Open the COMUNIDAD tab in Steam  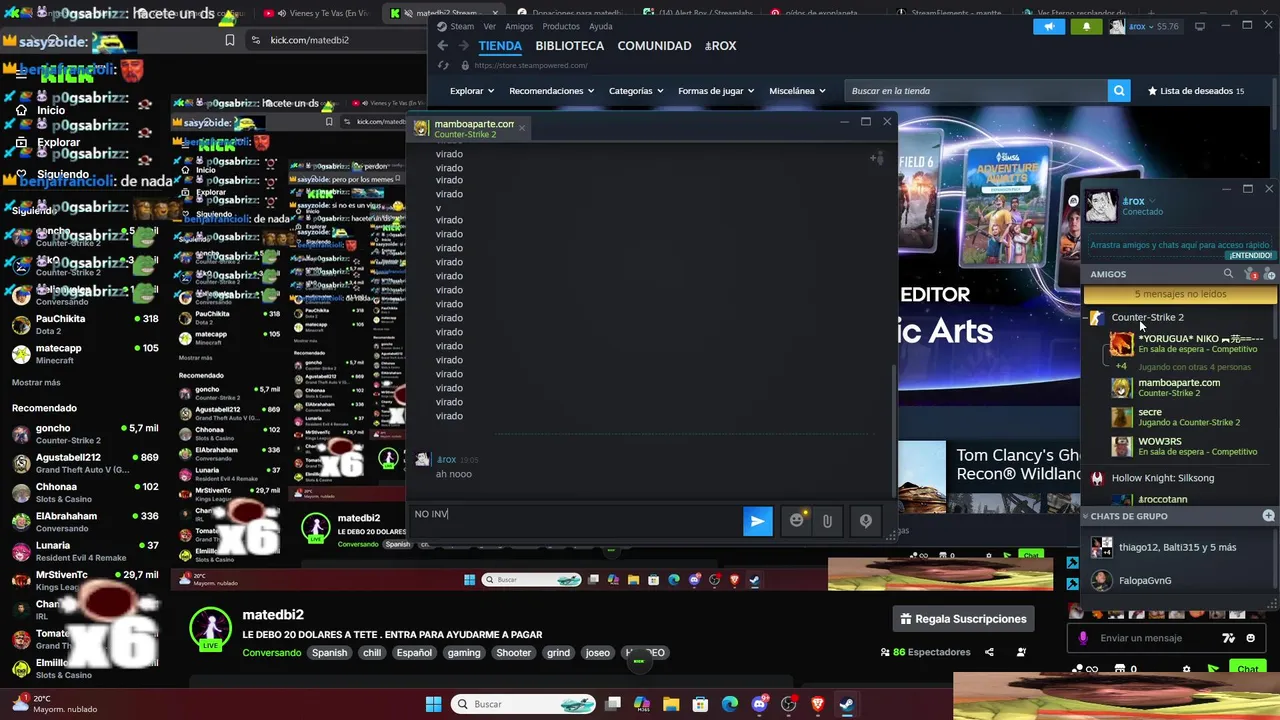[x=654, y=46]
